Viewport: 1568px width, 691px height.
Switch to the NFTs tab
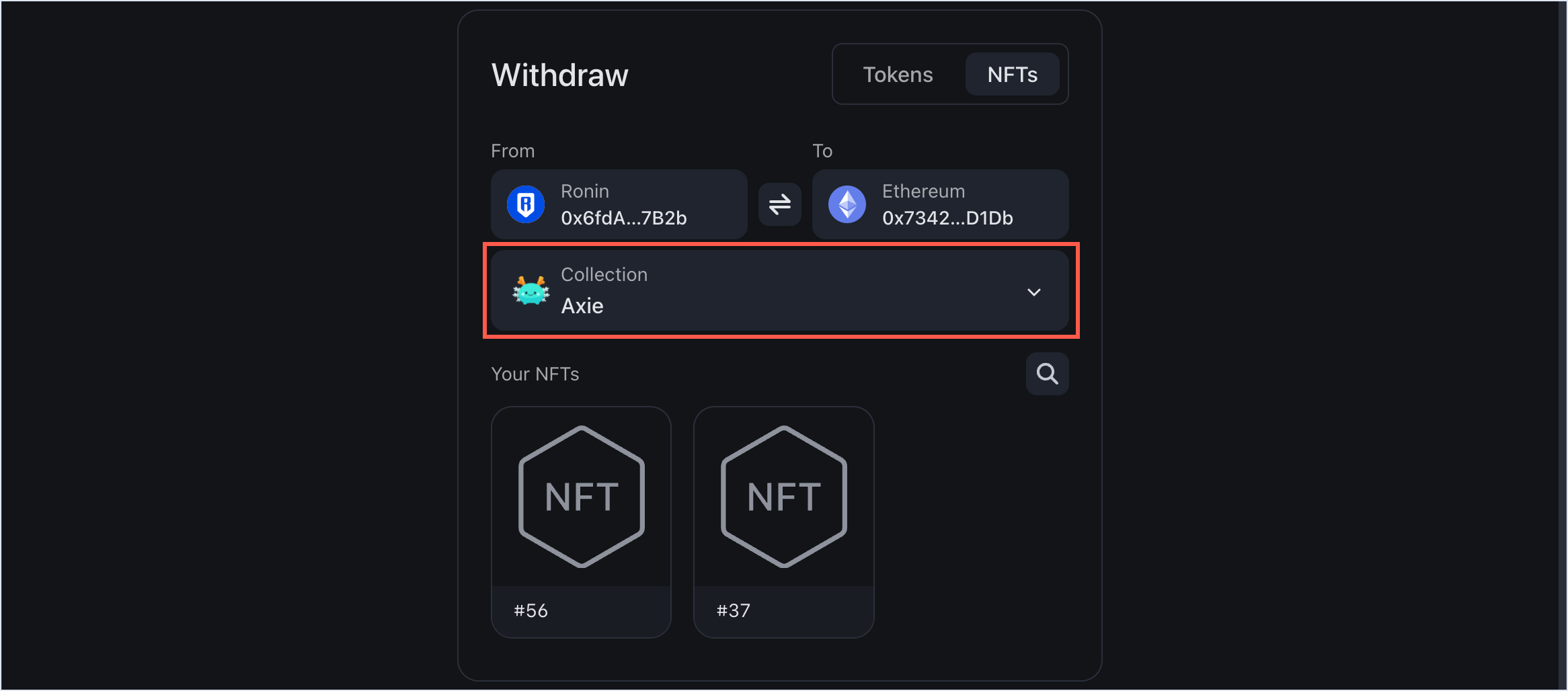1012,74
